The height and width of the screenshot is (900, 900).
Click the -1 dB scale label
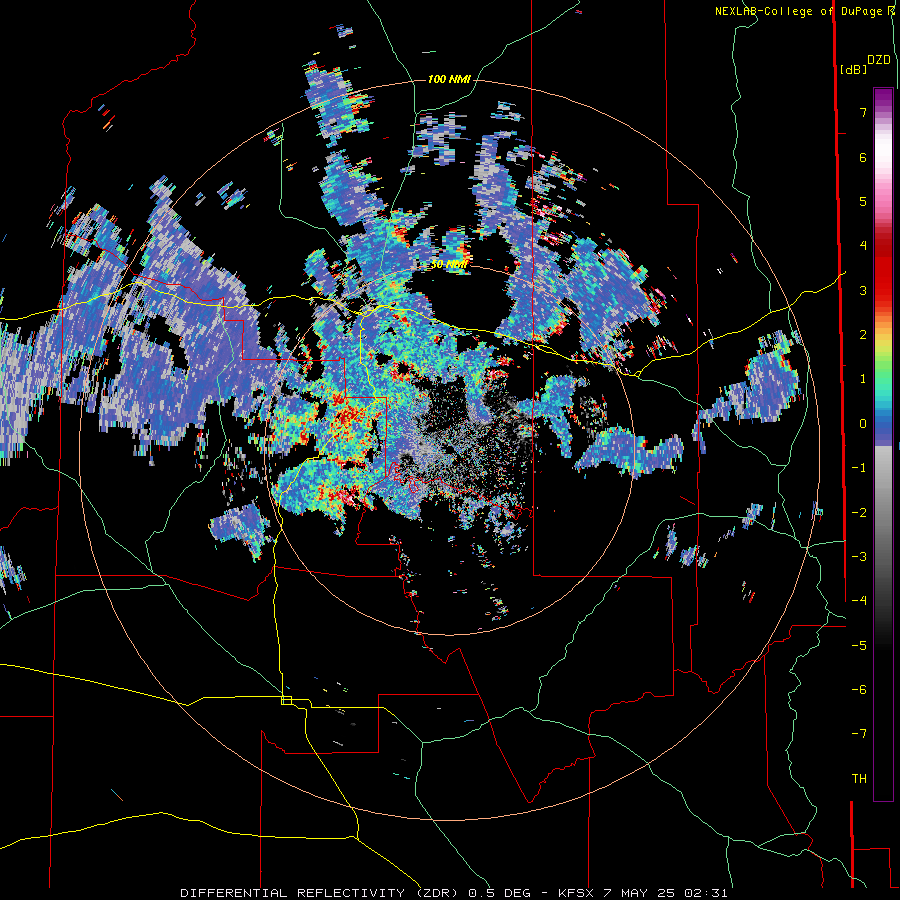(x=859, y=468)
